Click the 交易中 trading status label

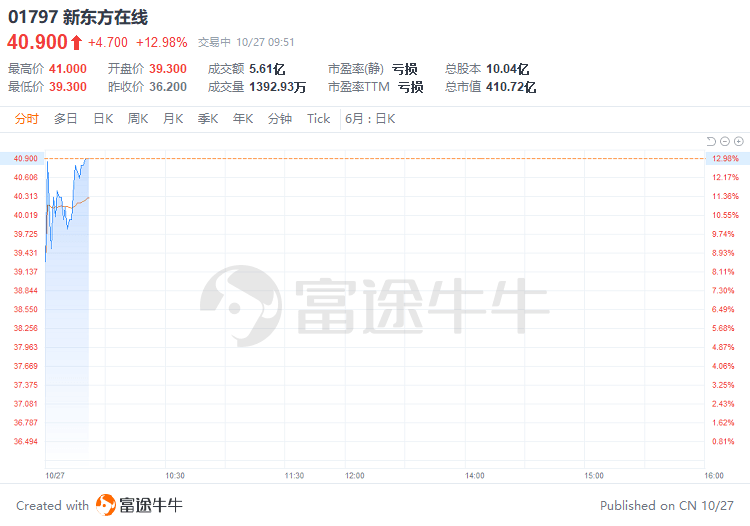tap(214, 43)
